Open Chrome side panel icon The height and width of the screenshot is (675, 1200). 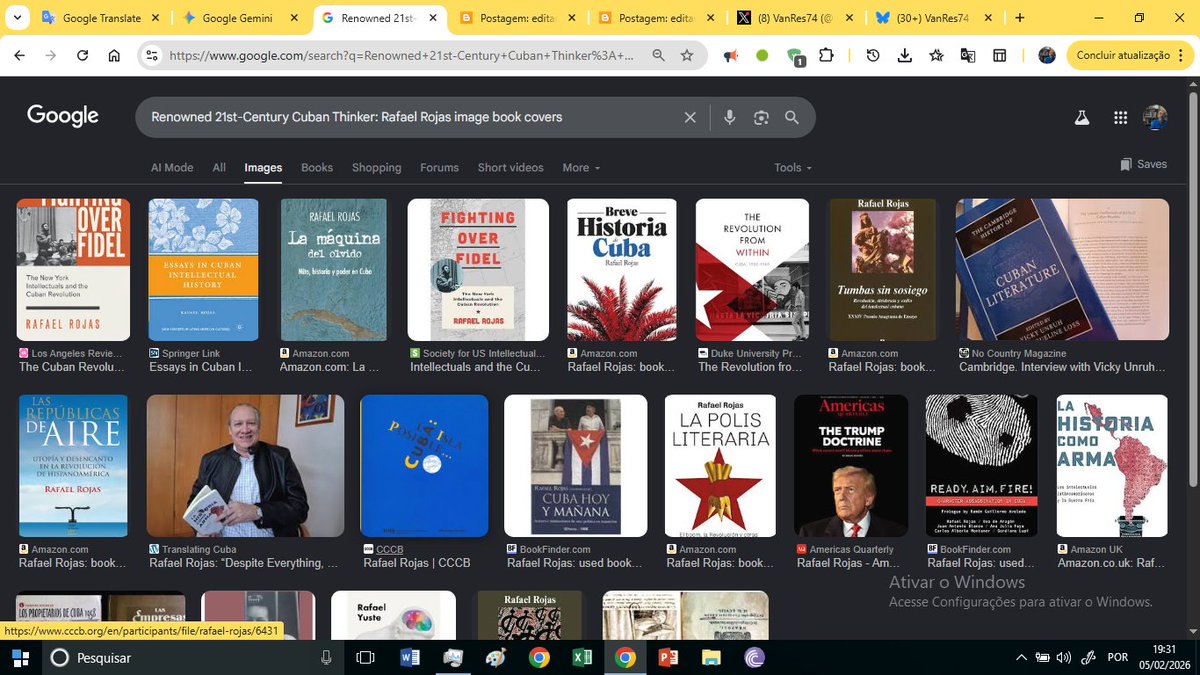tap(1000, 56)
